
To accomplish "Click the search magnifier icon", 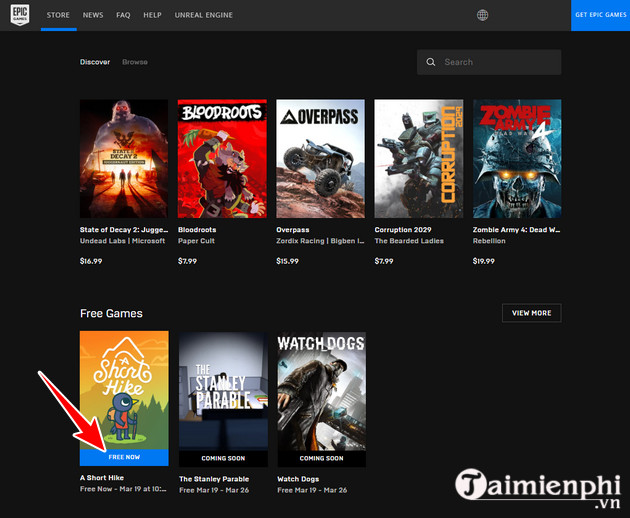I will click(431, 62).
